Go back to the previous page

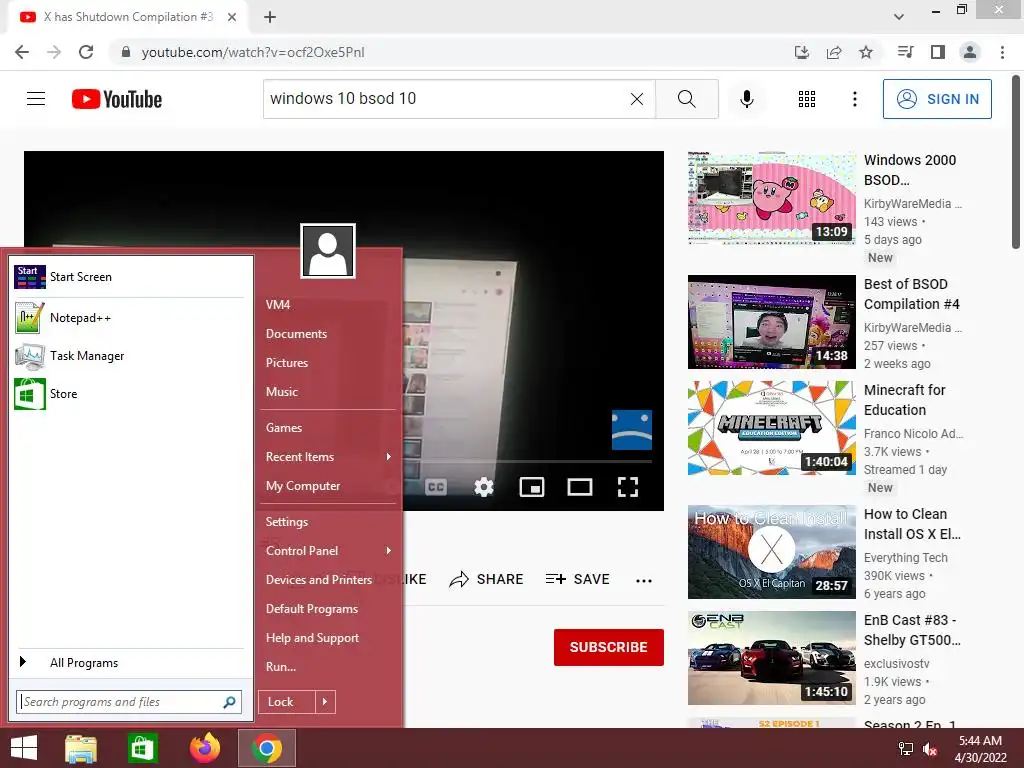pos(22,52)
